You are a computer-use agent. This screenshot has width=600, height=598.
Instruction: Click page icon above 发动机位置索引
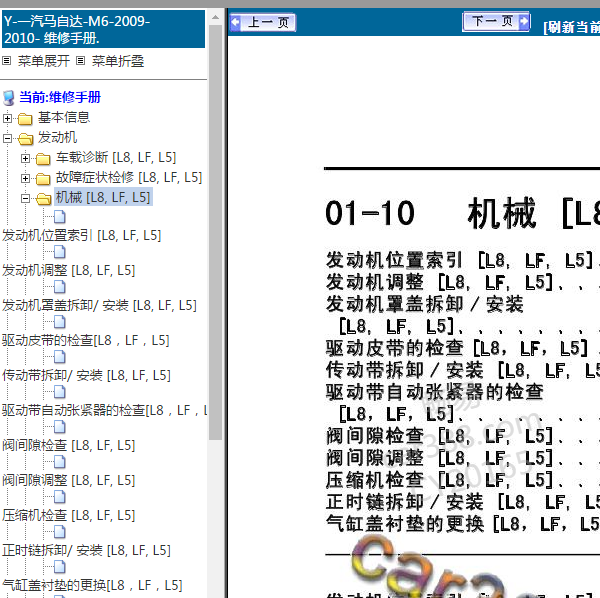[x=59, y=217]
